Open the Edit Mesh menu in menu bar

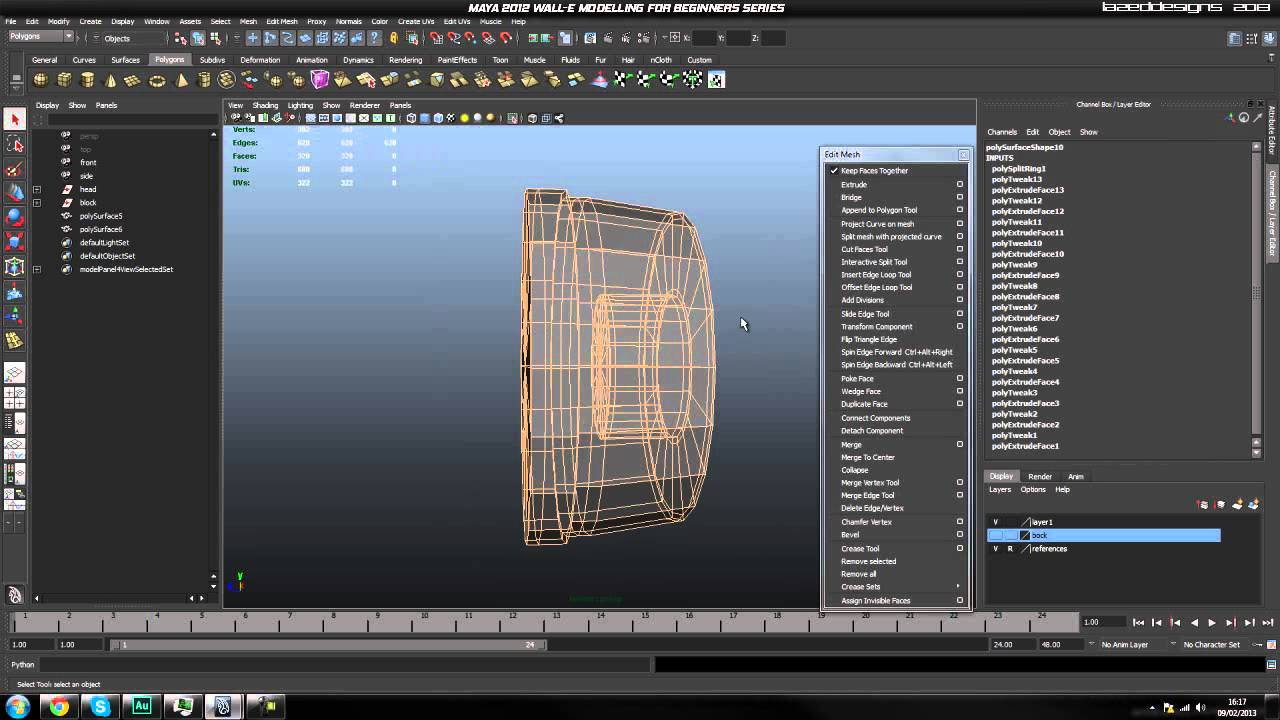282,21
